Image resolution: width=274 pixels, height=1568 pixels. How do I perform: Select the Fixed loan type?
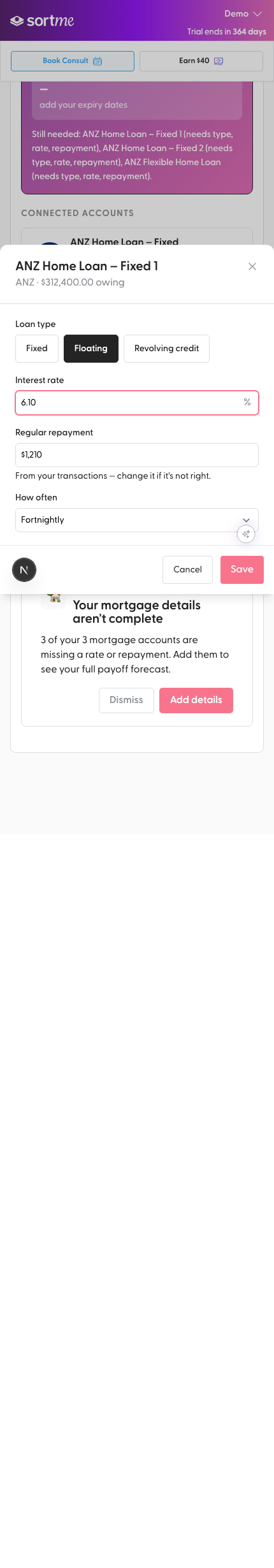point(37,349)
